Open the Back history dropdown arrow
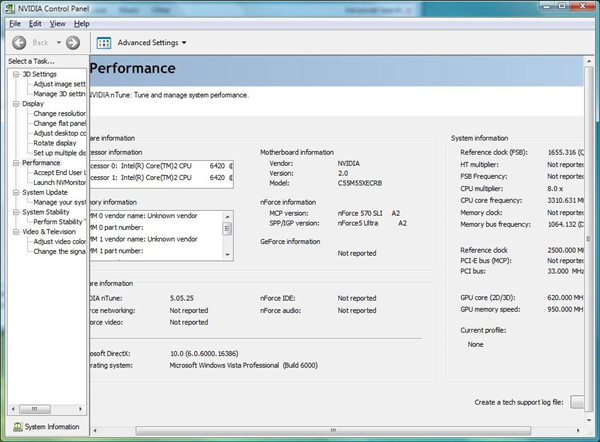 (x=56, y=43)
